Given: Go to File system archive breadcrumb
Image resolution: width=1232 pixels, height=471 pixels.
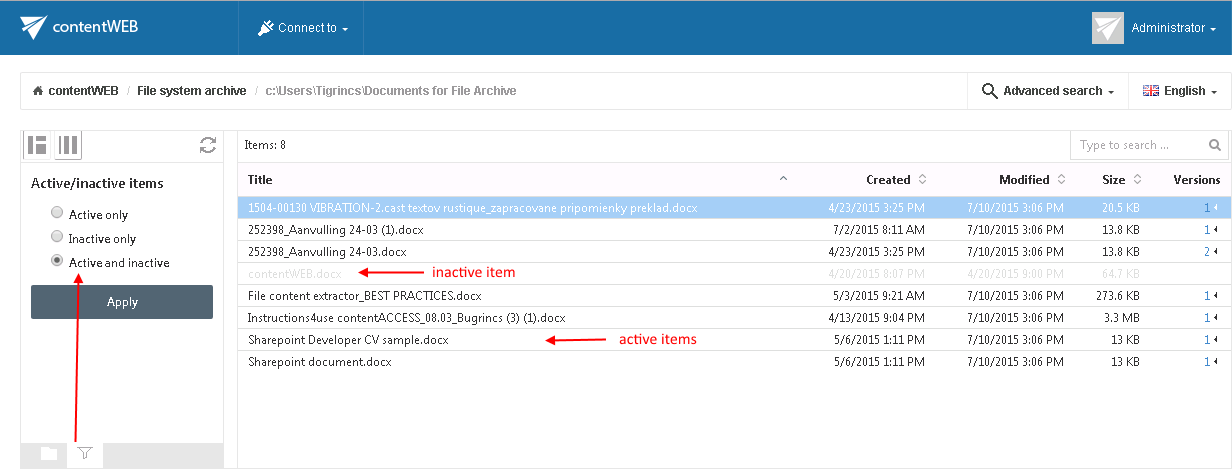Looking at the screenshot, I should pos(191,91).
